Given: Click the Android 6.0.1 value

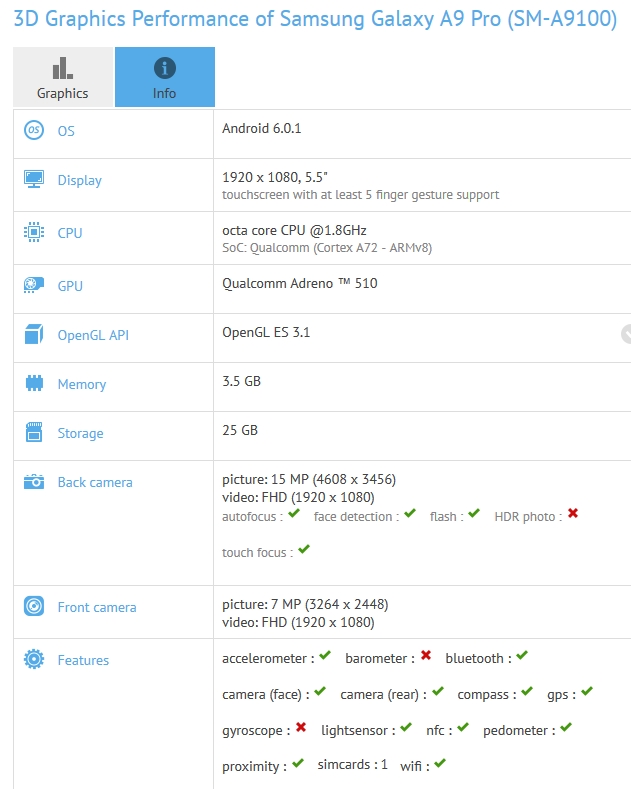Looking at the screenshot, I should click(x=262, y=128).
